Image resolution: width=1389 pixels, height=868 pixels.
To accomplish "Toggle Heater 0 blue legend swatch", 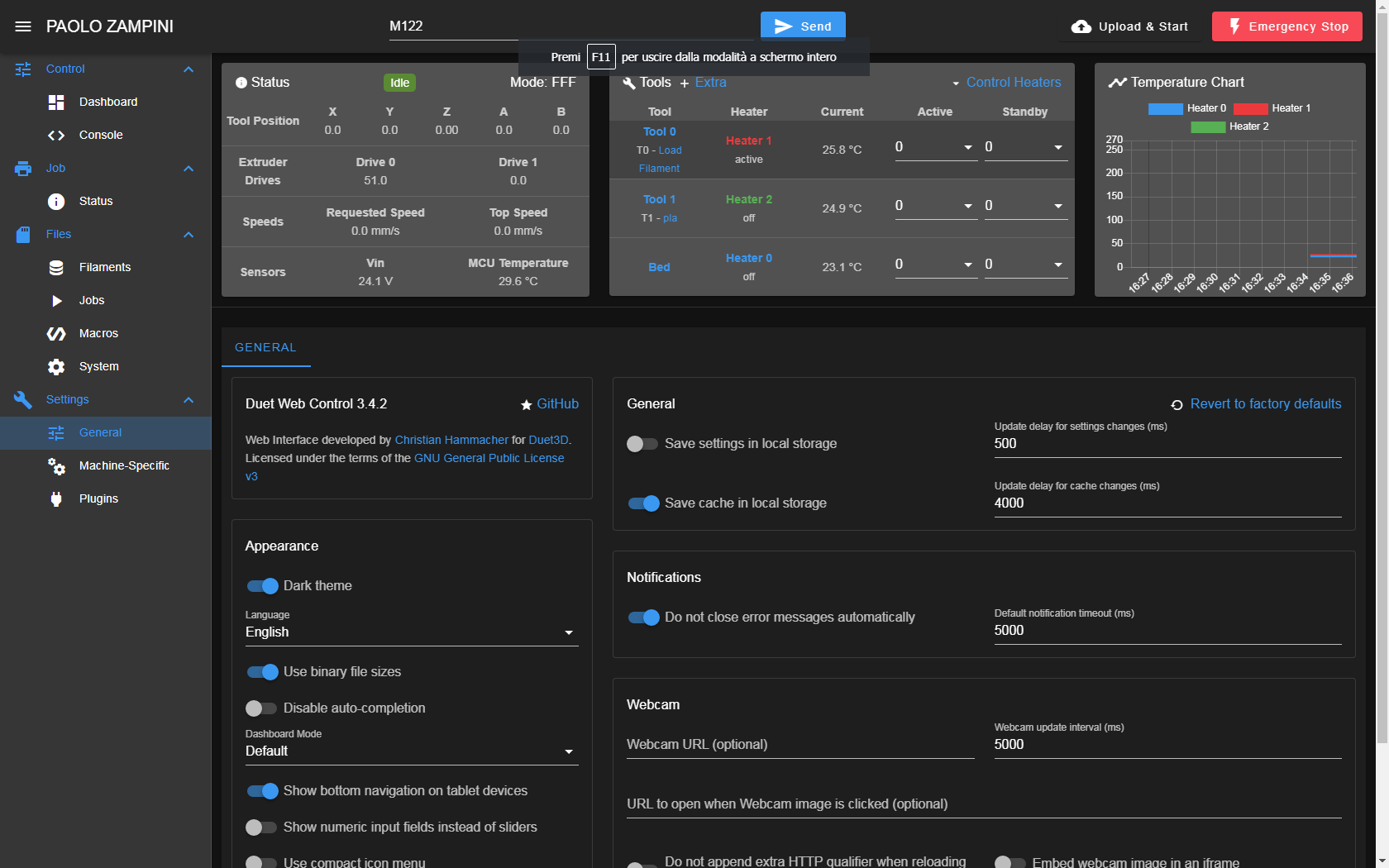I will click(1165, 109).
